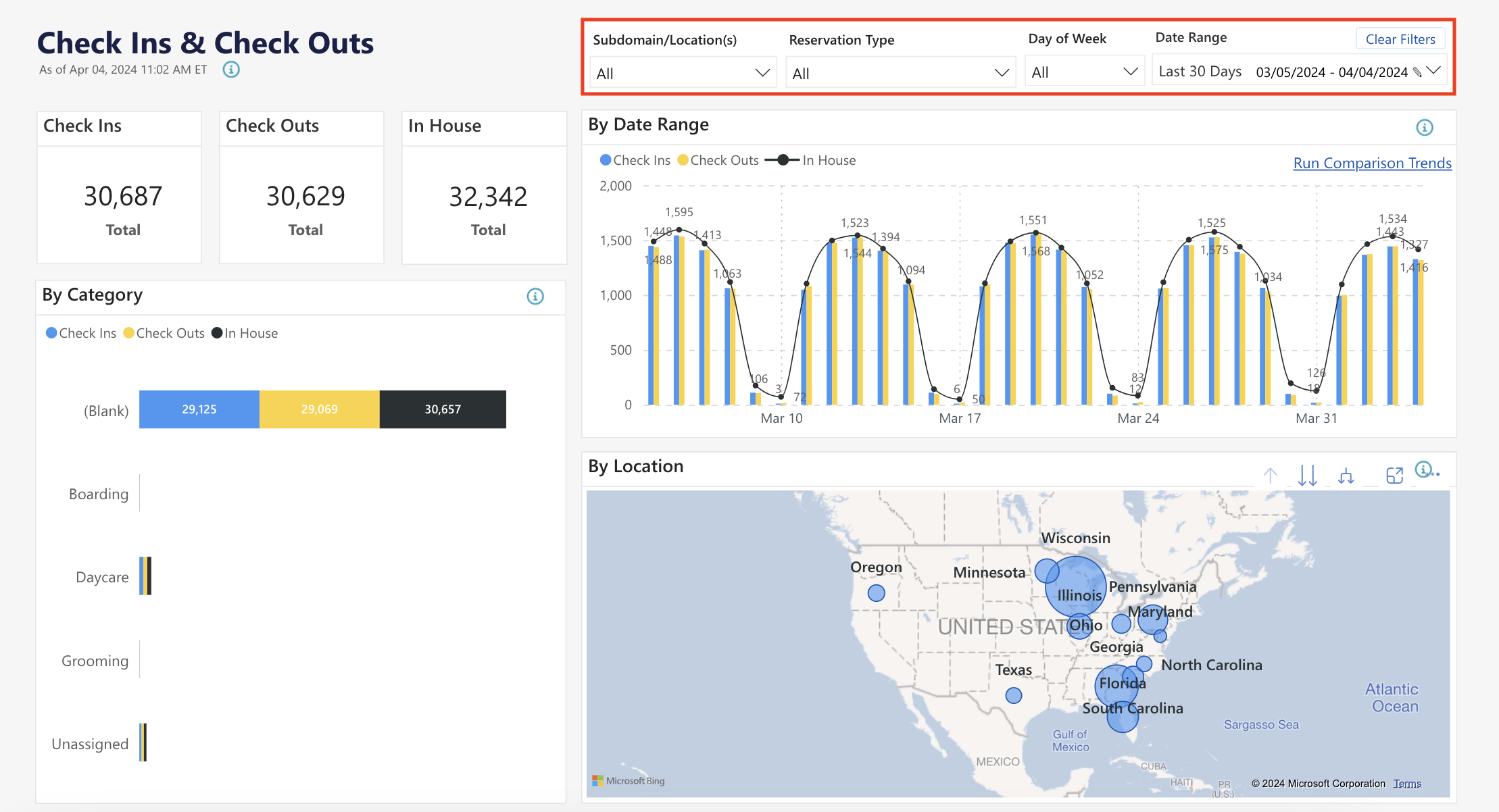Click the info icon on By Category panel
This screenshot has height=812, width=1499.
coord(535,297)
